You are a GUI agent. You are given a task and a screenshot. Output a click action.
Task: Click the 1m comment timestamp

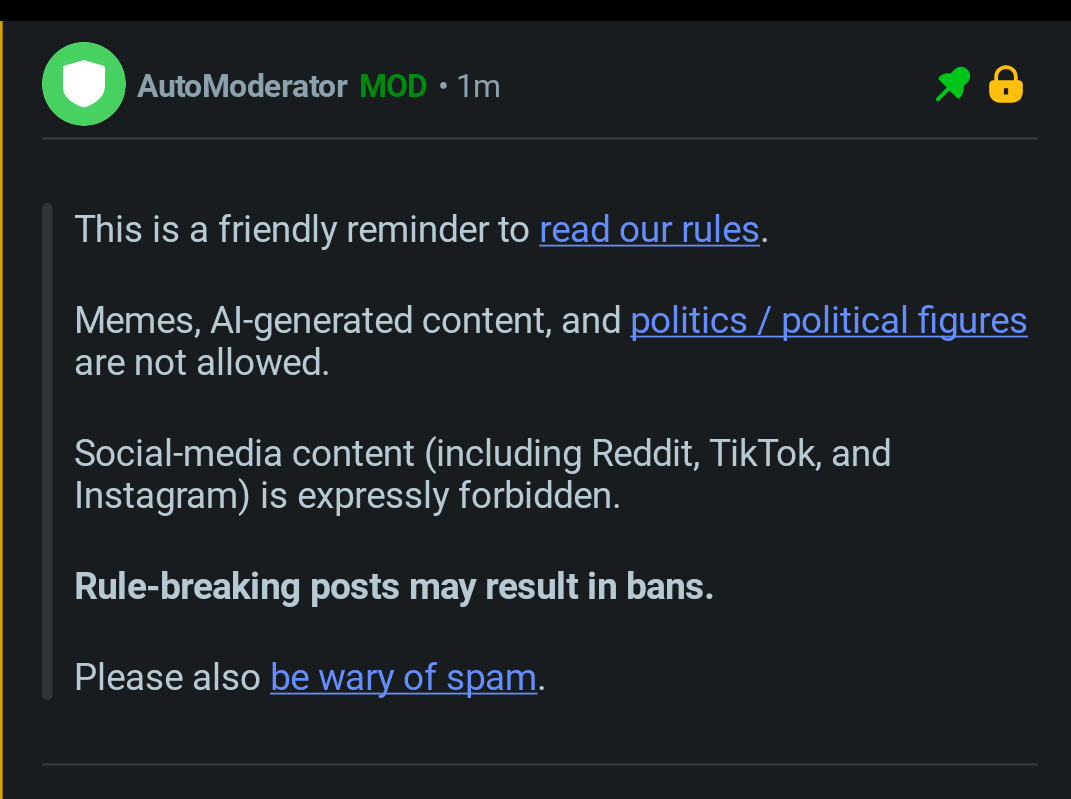tap(478, 87)
